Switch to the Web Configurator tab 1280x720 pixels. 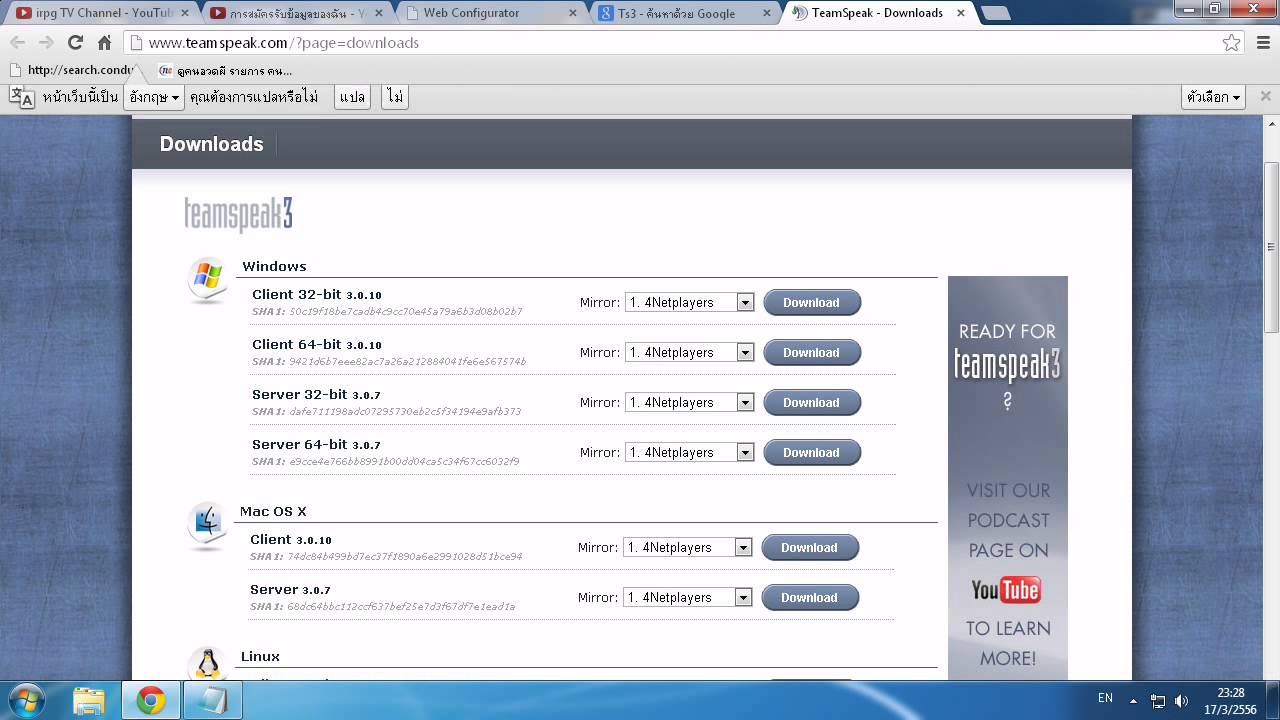[x=490, y=13]
